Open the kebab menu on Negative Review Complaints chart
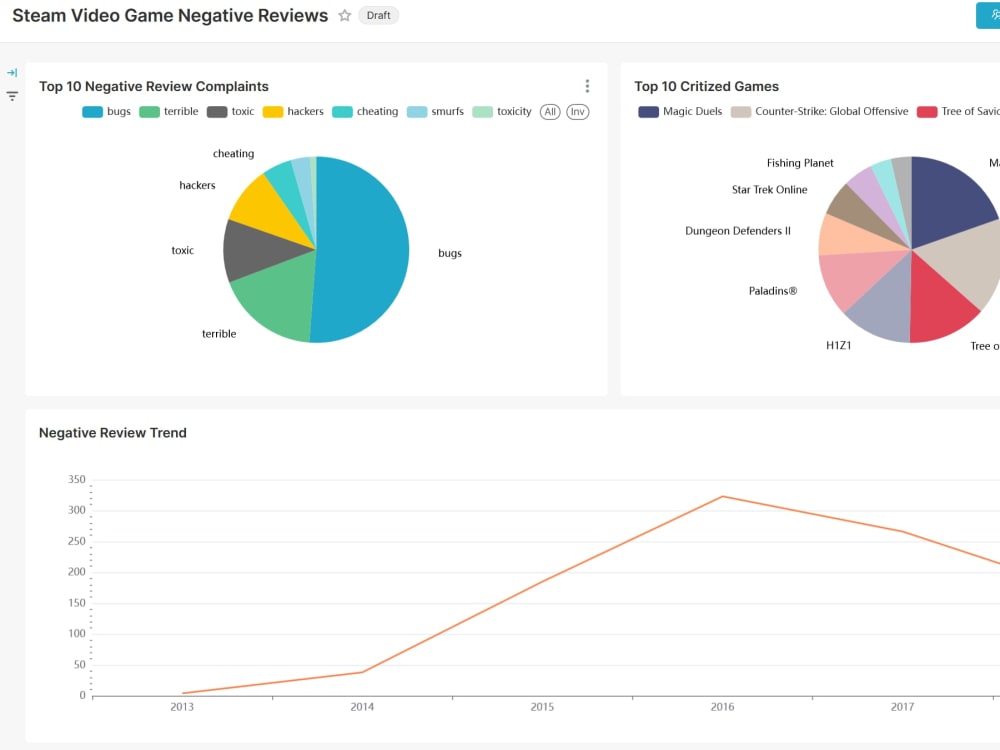Image resolution: width=1000 pixels, height=750 pixels. click(x=587, y=85)
